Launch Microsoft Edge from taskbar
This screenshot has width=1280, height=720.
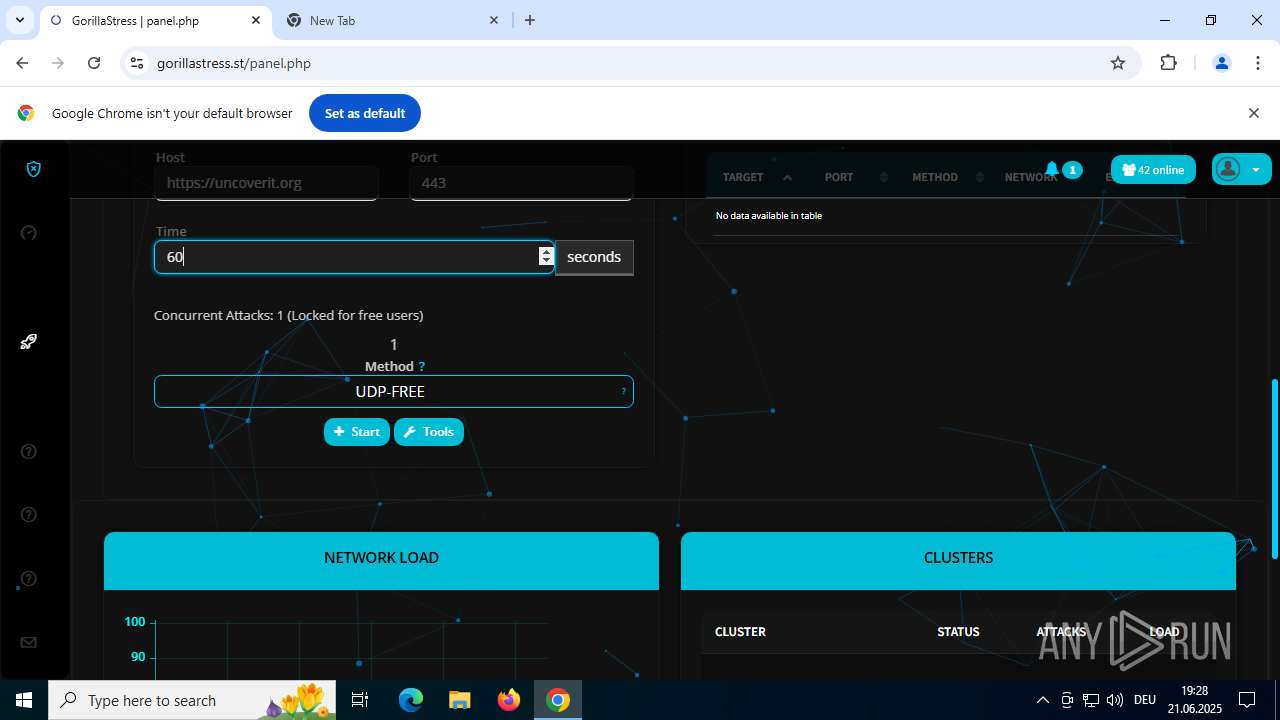tap(411, 700)
